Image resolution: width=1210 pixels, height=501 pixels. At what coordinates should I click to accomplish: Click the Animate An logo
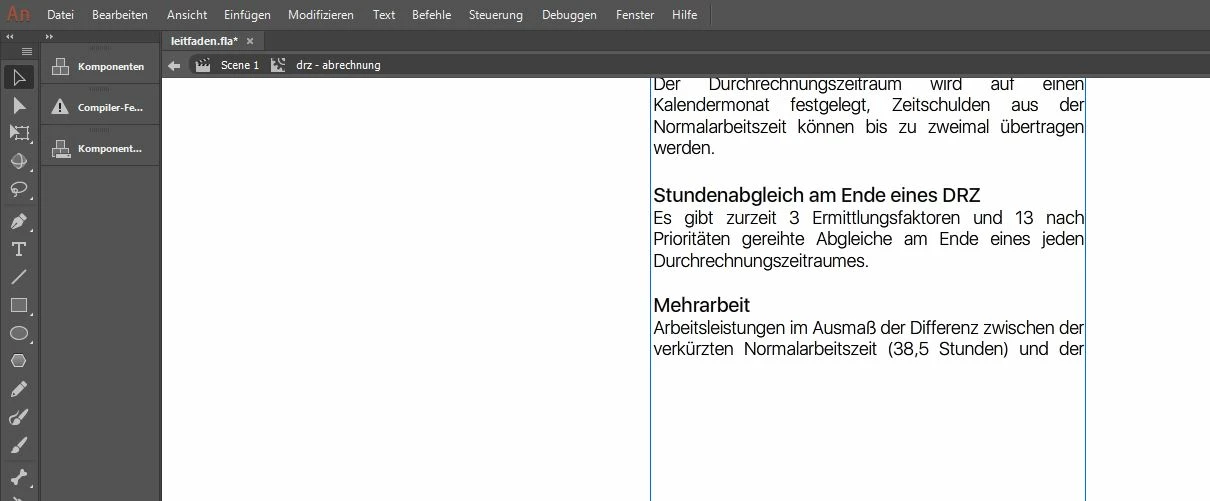coord(18,15)
